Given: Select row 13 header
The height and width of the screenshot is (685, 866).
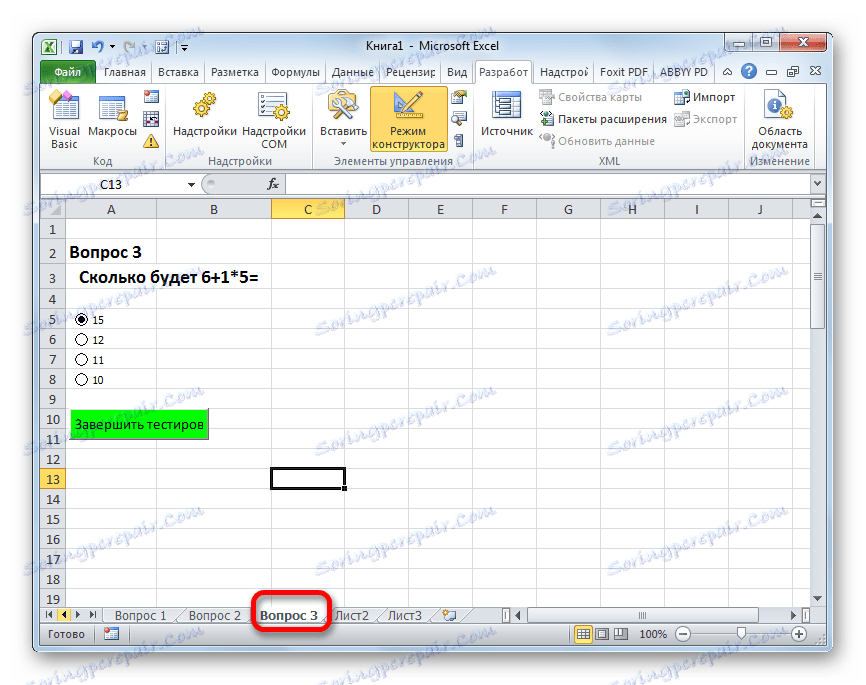Looking at the screenshot, I should [x=53, y=479].
